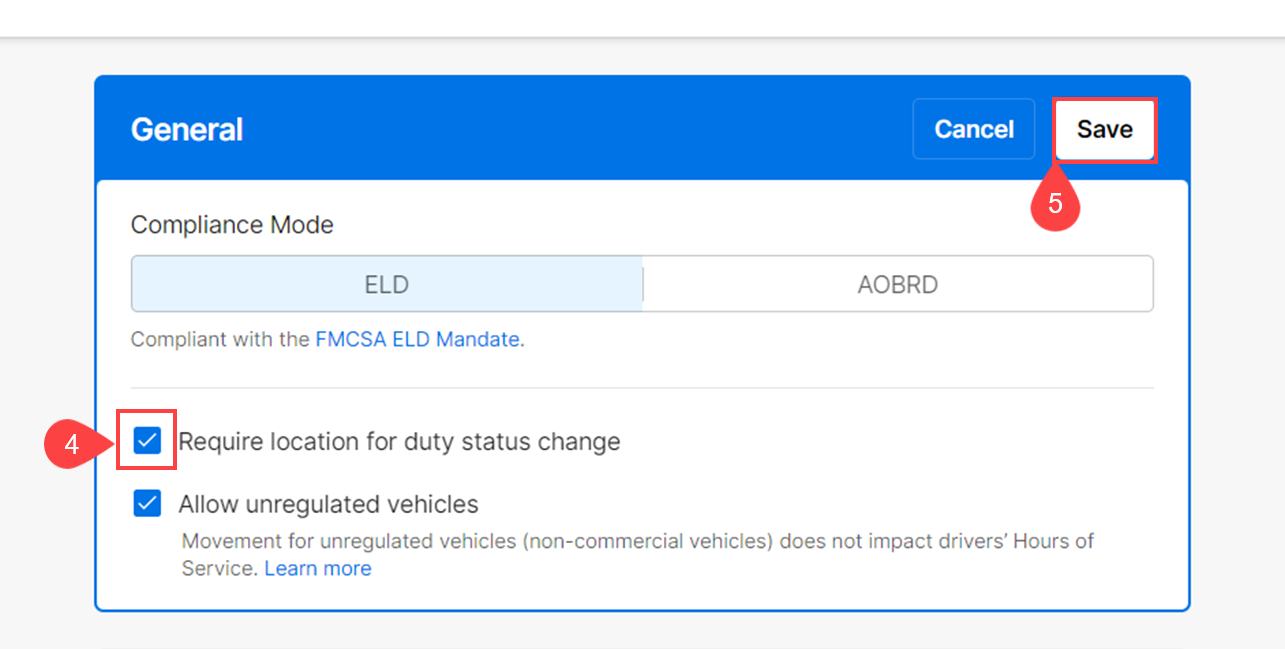Click the Save button
The image size is (1285, 649).
[1104, 129]
